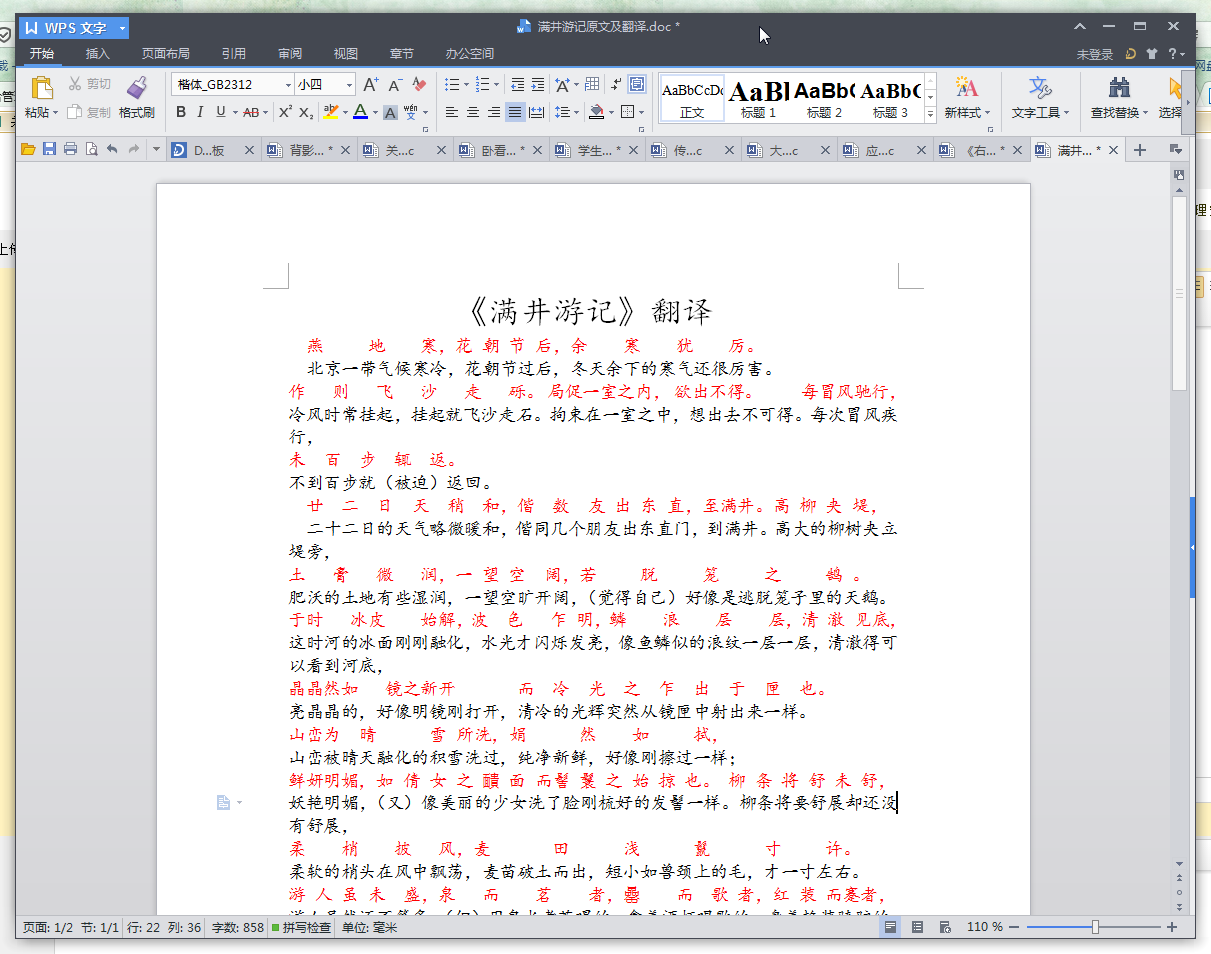
Task: Click the increase indent icon
Action: 538,85
